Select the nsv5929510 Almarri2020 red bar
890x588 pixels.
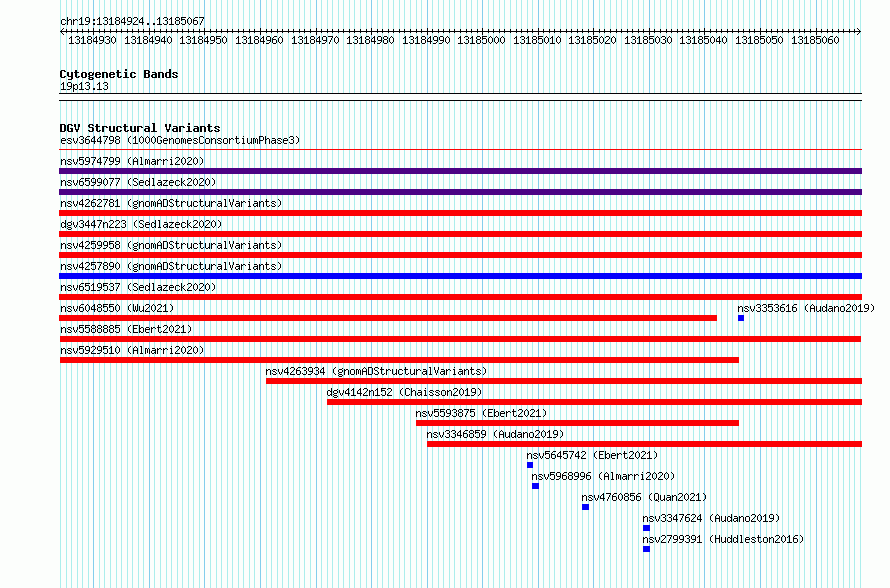[x=399, y=360]
